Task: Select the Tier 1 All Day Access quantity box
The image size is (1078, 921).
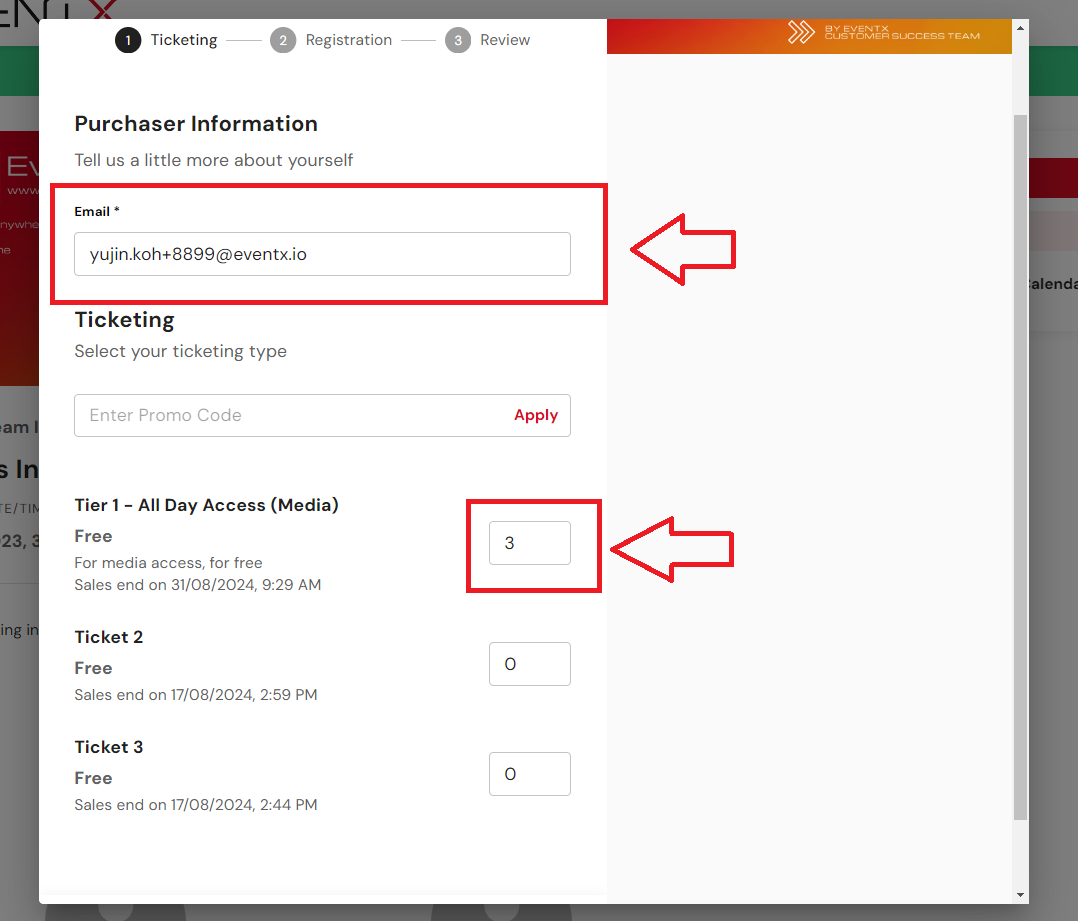Action: coord(529,543)
